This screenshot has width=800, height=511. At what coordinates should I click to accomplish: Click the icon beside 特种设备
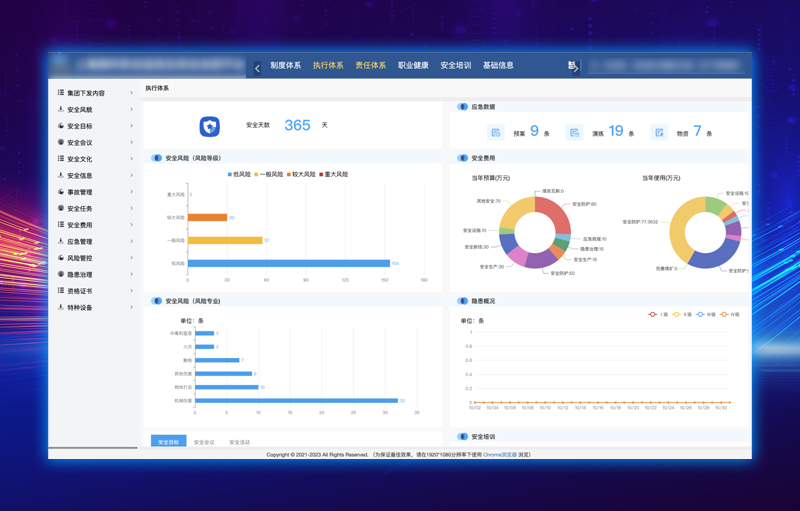coord(61,308)
